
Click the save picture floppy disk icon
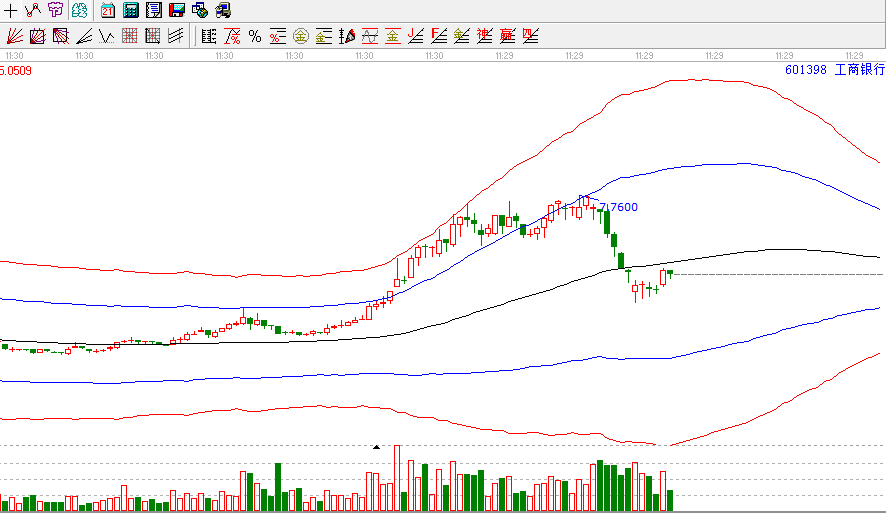coord(177,10)
